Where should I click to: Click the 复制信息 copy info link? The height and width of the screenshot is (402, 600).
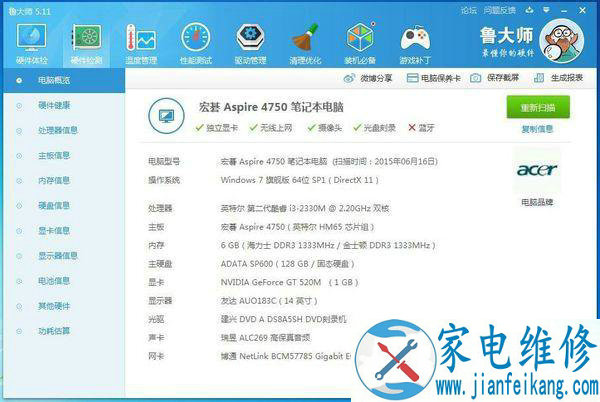click(x=537, y=129)
